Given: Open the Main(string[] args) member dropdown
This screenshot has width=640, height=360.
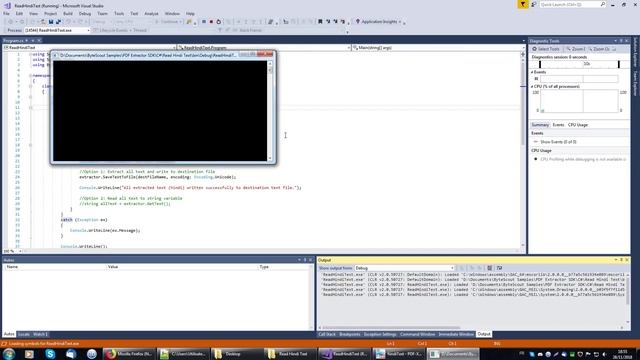Looking at the screenshot, I should pos(438,48).
